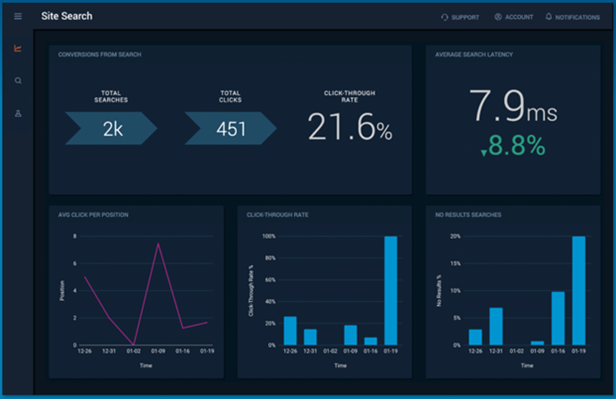Click the 01-19 bar in Click-Through Rate chart
616x399 pixels.
(390, 291)
